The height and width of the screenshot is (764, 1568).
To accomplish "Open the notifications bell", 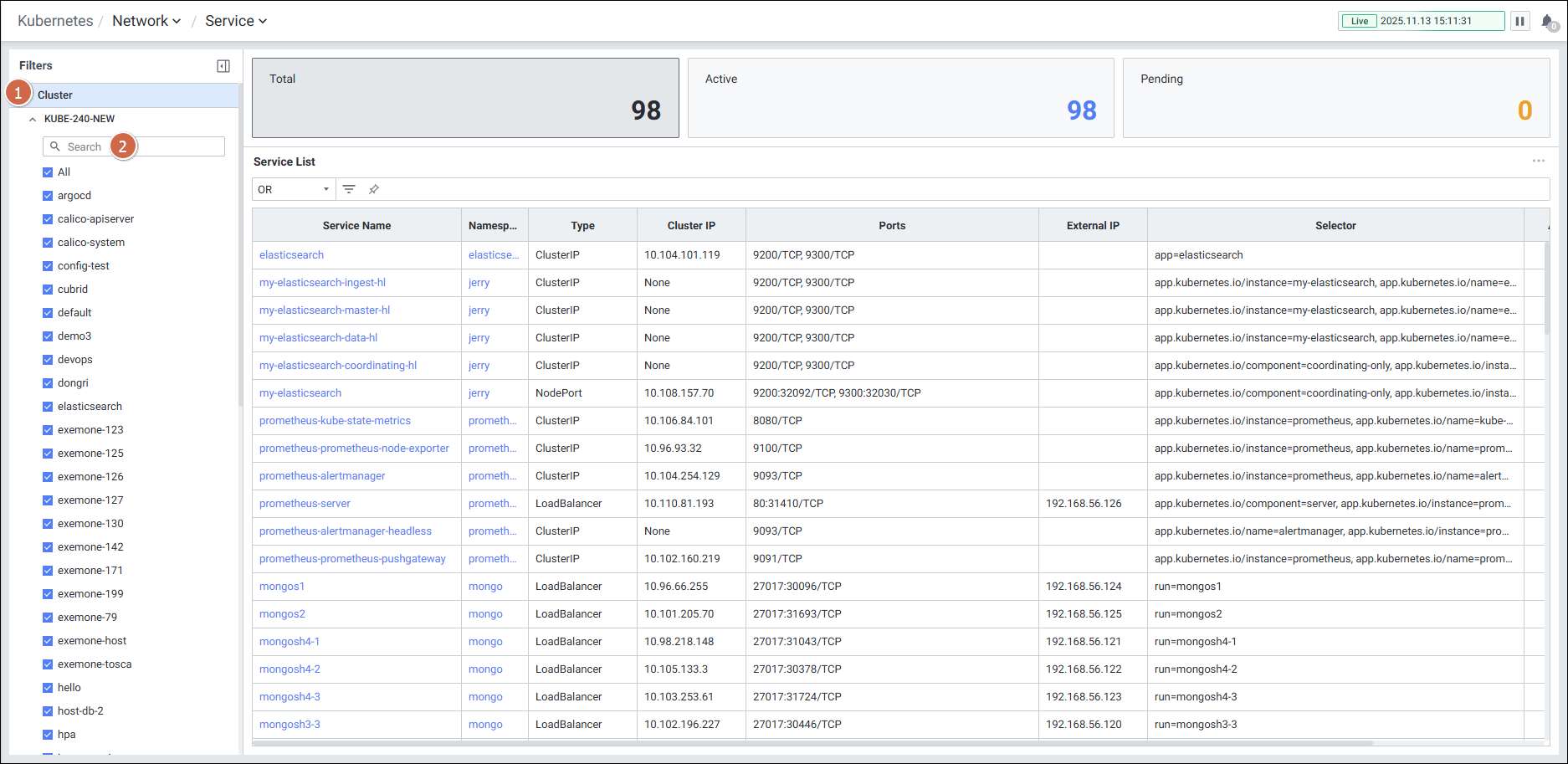I will click(x=1548, y=22).
